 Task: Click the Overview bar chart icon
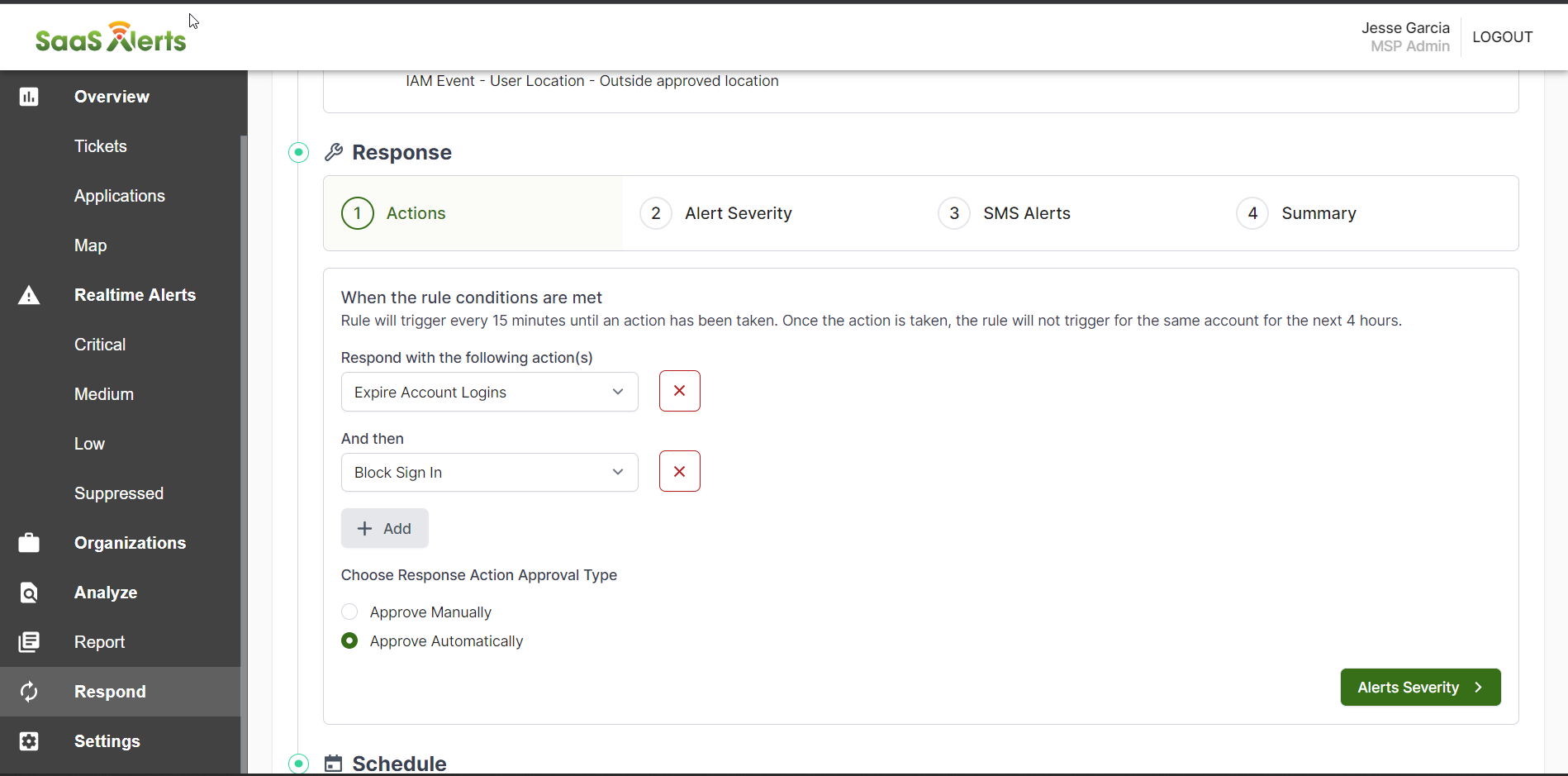click(x=29, y=97)
